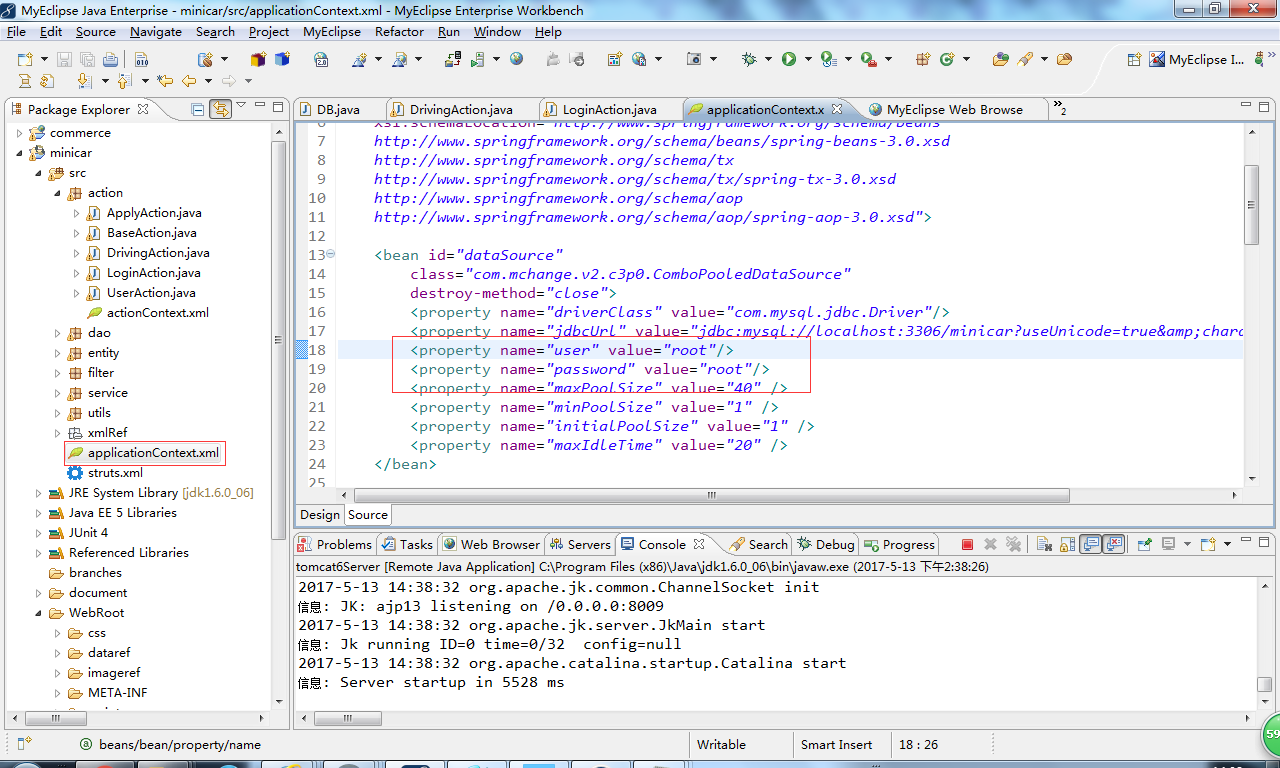
Task: Open the Refactor menu
Action: (399, 31)
